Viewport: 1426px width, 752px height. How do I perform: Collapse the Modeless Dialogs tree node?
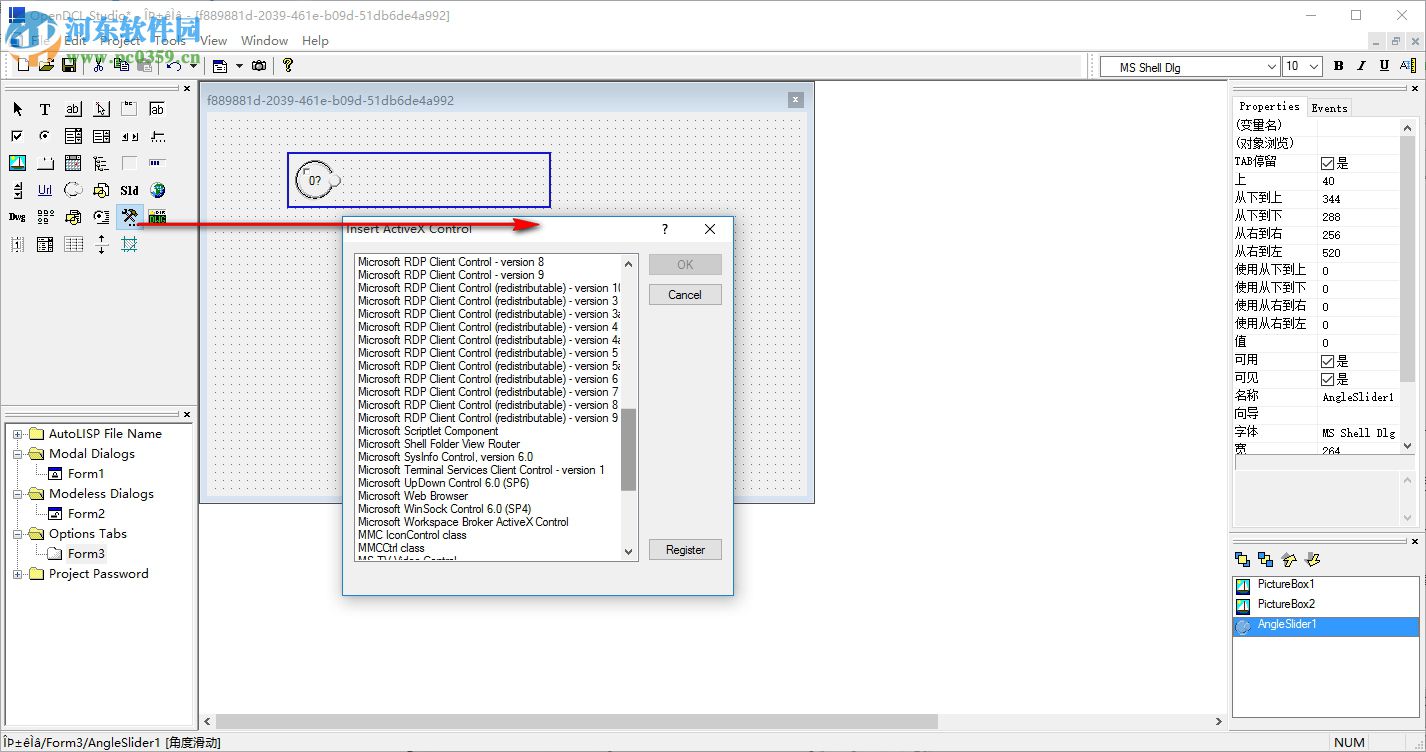point(17,494)
